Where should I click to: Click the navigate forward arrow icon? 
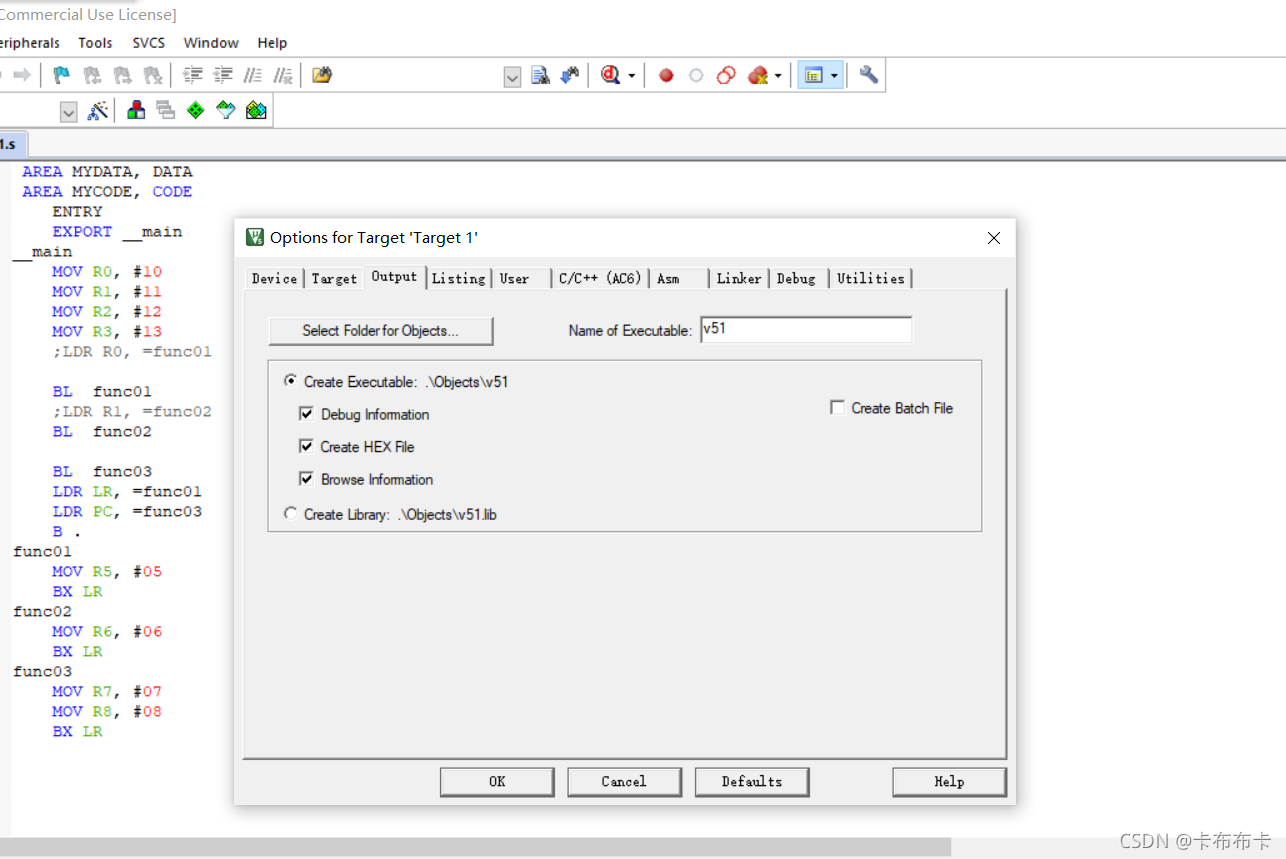click(21, 75)
